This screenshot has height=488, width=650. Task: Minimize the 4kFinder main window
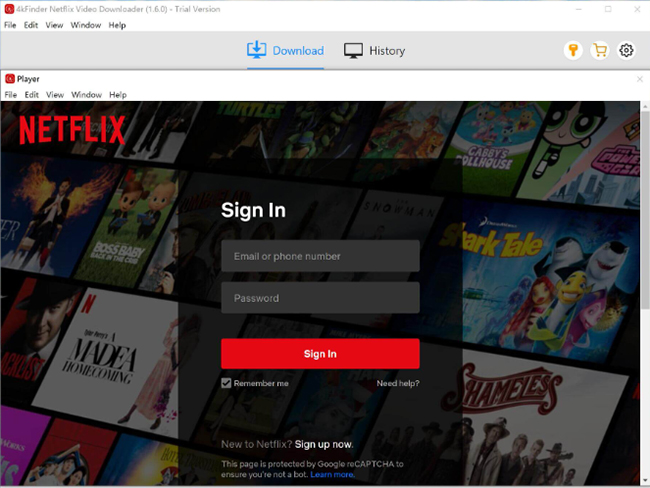tap(579, 9)
